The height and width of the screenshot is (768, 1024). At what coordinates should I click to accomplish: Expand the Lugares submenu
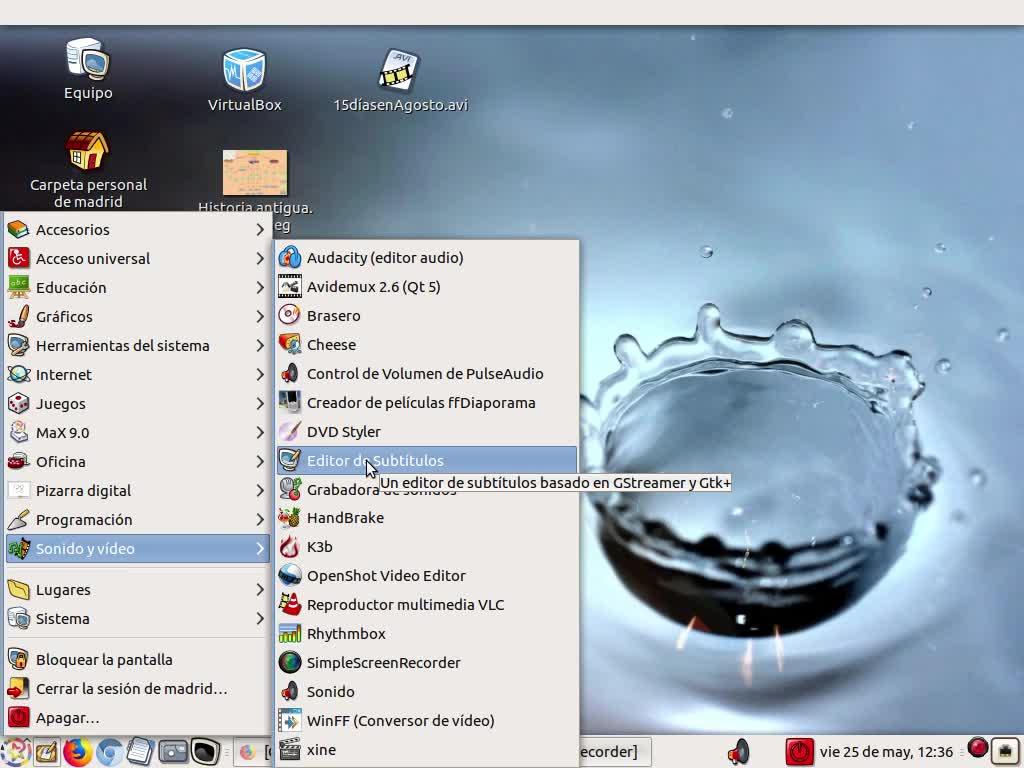[x=63, y=590]
